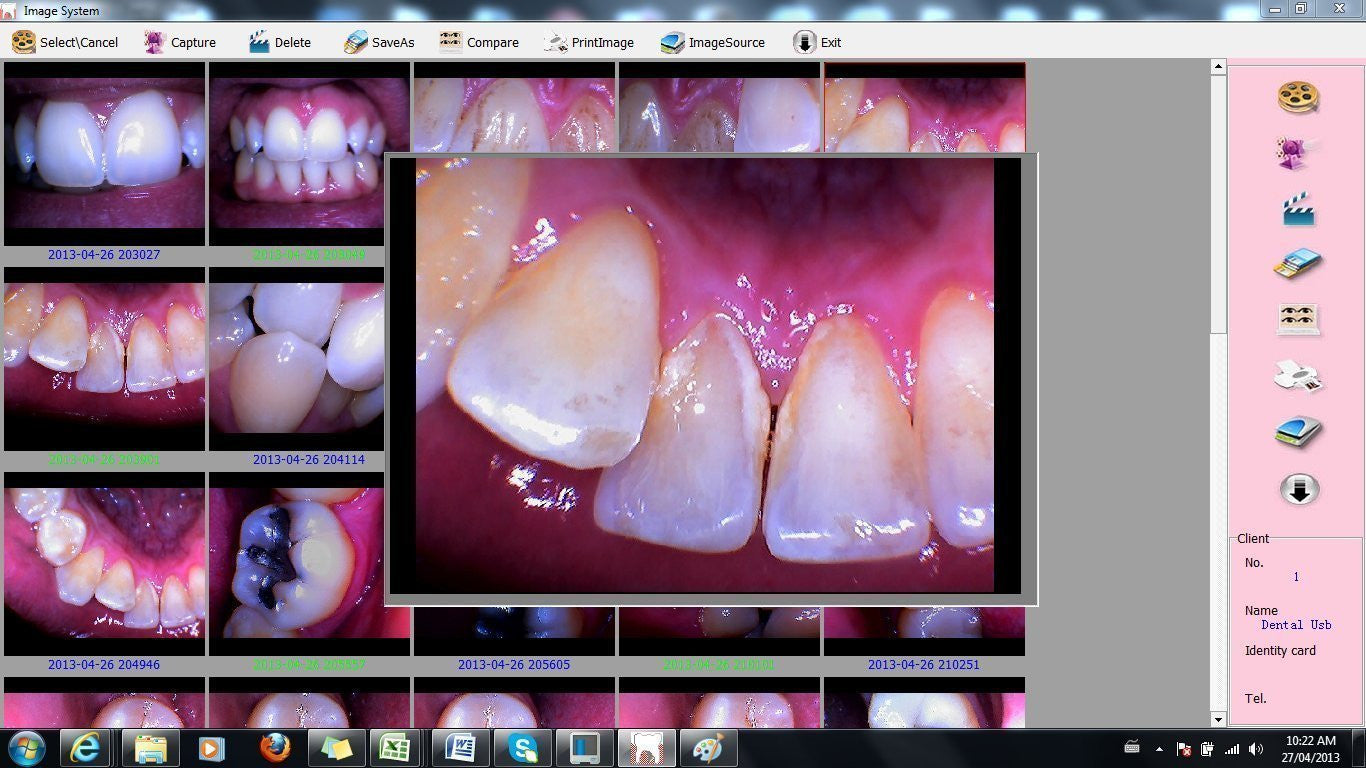This screenshot has width=1366, height=768.
Task: Click the clapperboard icon in the right panel
Action: [x=1297, y=208]
